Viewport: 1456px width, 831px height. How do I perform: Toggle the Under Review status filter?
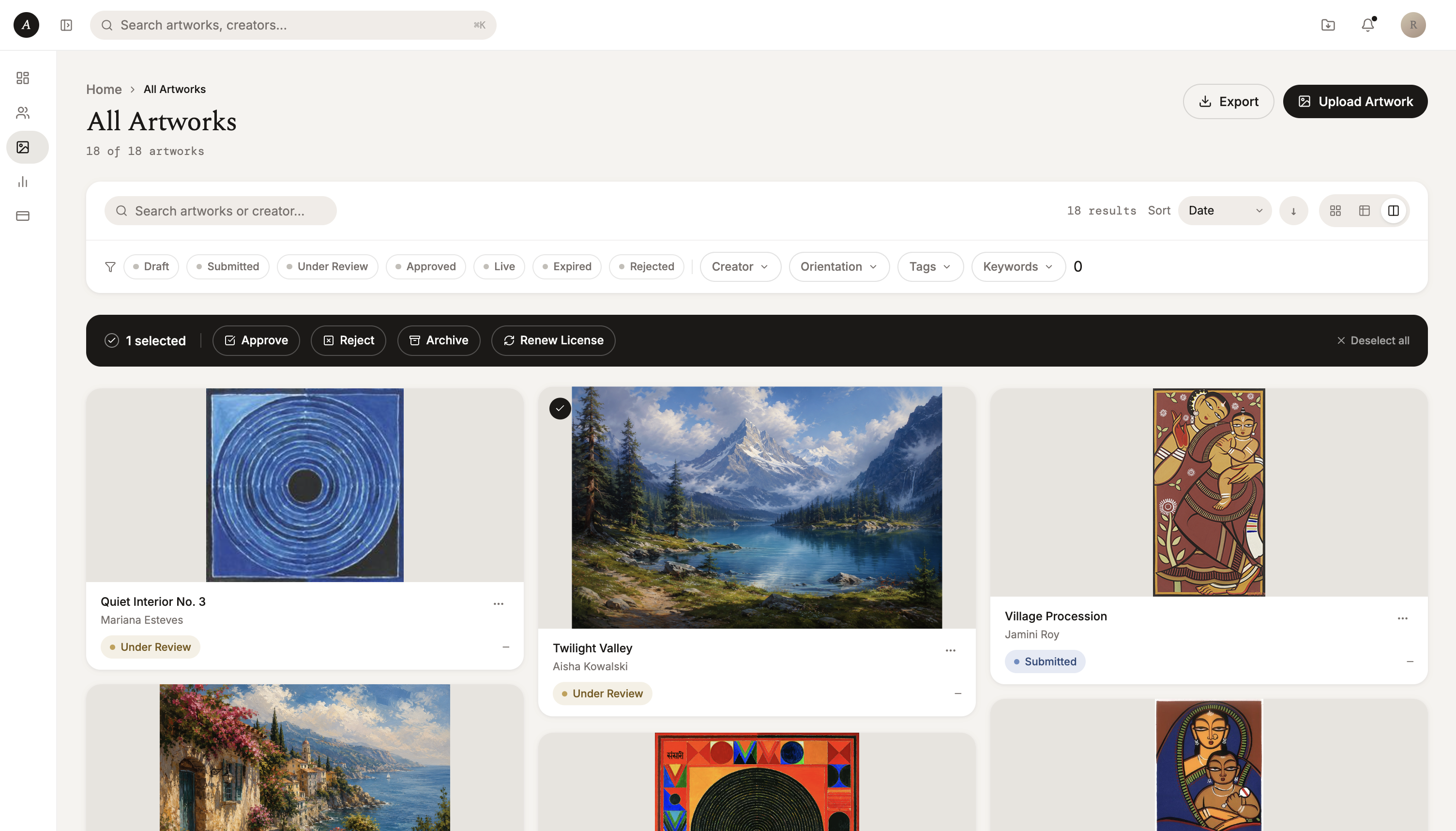pos(327,266)
